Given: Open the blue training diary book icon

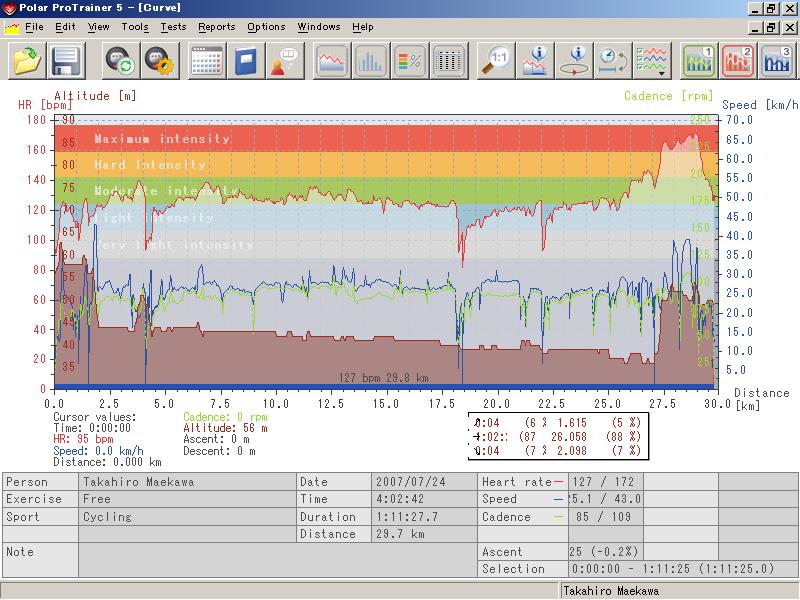Looking at the screenshot, I should 246,61.
